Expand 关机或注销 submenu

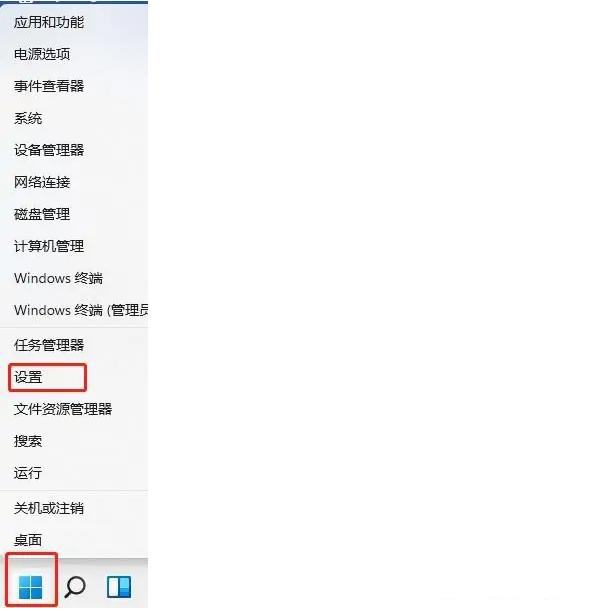74,508
